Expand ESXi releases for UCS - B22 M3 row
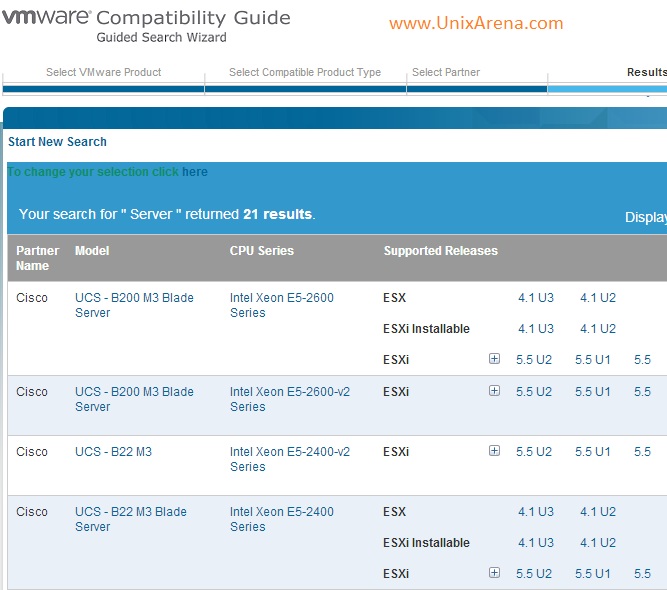Viewport: 667px width, 590px height. pos(494,450)
